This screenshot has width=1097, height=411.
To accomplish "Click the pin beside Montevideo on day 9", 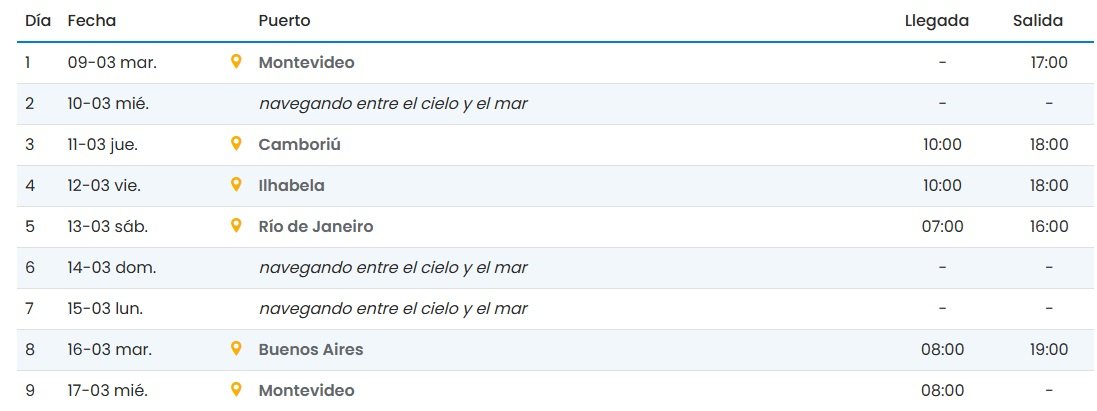I will click(236, 390).
